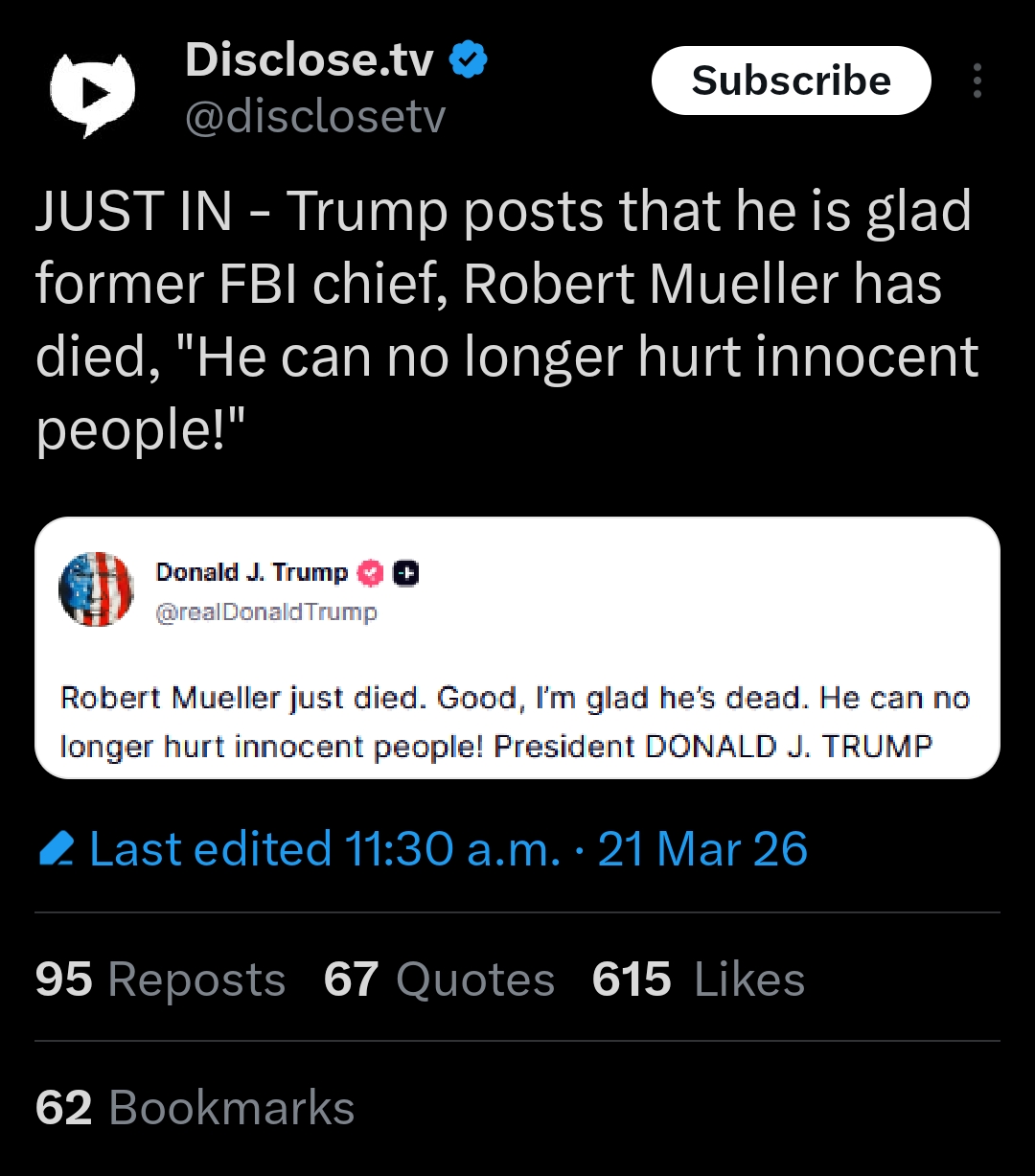The height and width of the screenshot is (1176, 1035).
Task: Click the 21 Mar 26 date text
Action: pyautogui.click(x=702, y=849)
